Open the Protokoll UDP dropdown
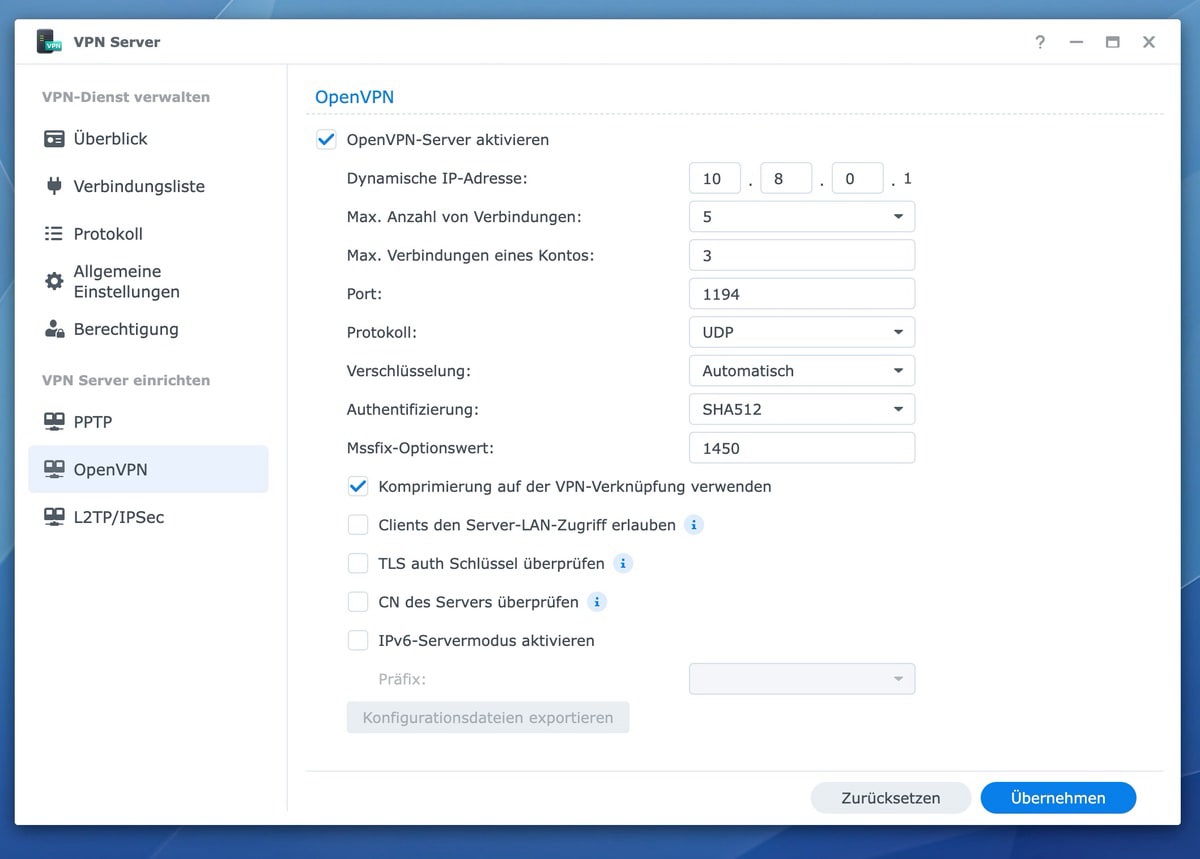Image resolution: width=1200 pixels, height=859 pixels. [x=801, y=332]
